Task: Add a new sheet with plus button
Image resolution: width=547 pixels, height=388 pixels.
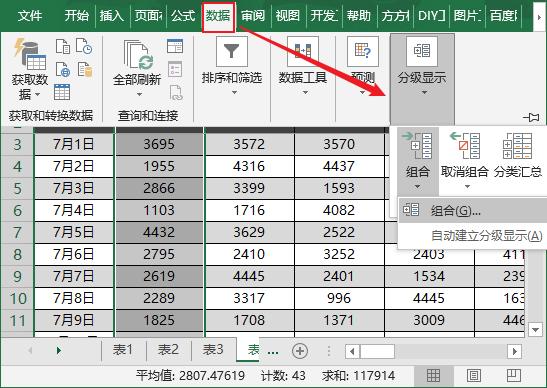Action: point(300,351)
